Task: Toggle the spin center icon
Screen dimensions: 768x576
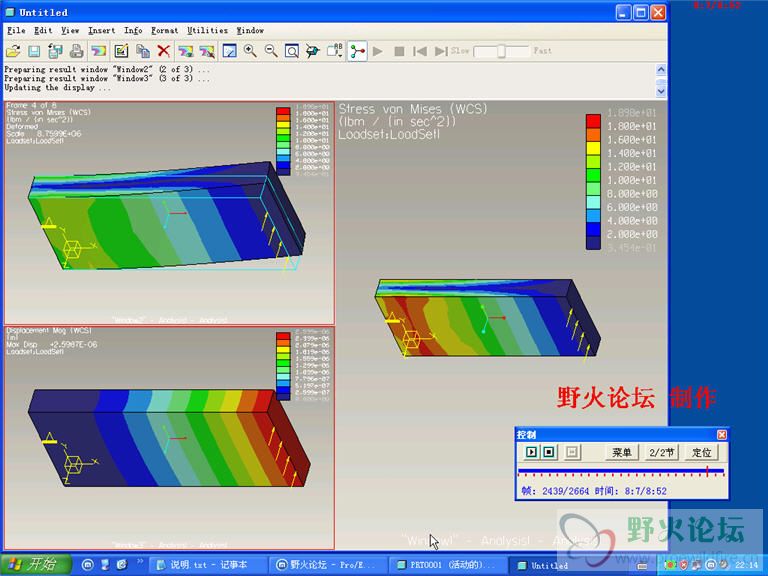Action: coord(358,51)
